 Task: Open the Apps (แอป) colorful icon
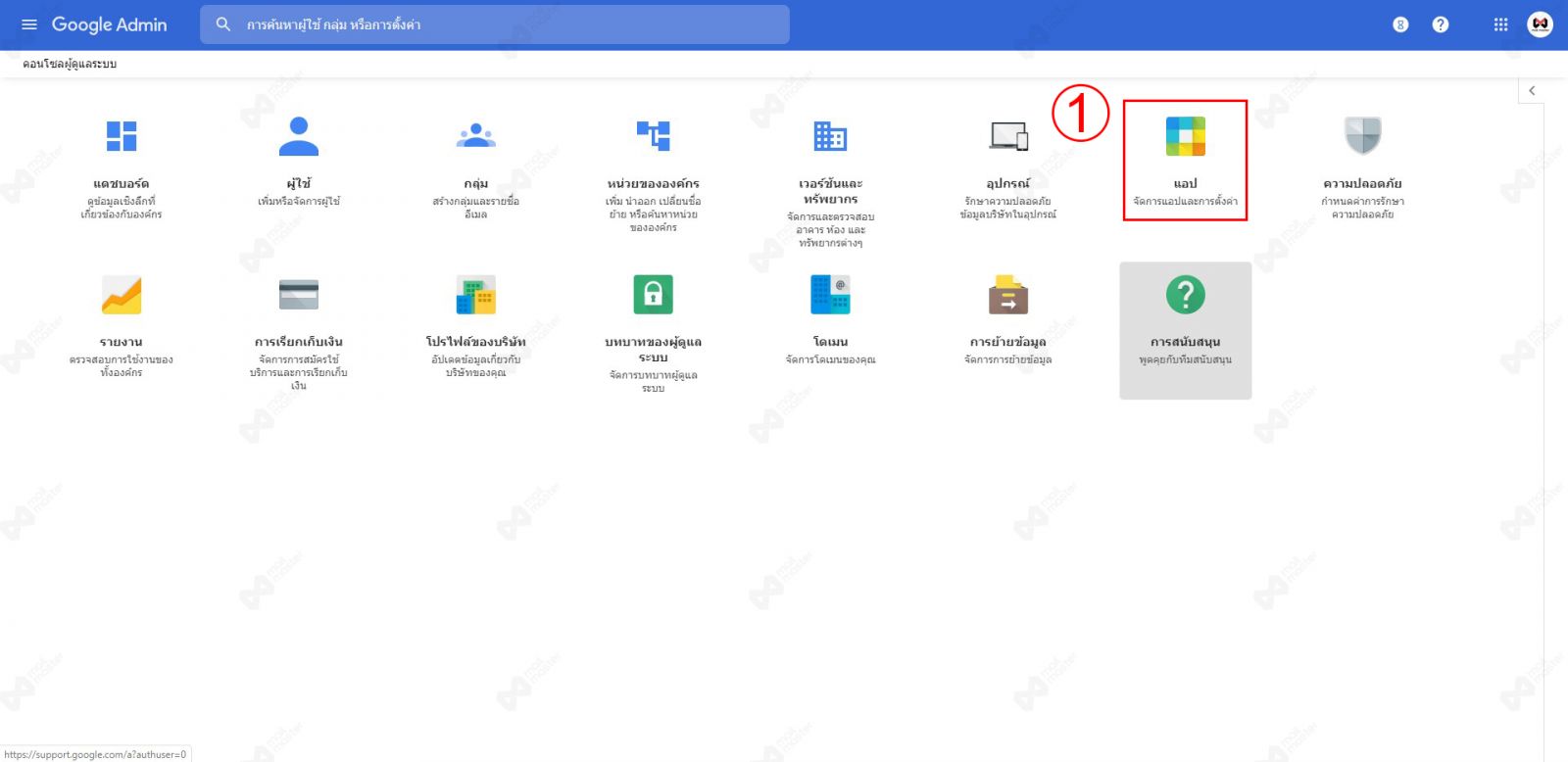[x=1186, y=136]
